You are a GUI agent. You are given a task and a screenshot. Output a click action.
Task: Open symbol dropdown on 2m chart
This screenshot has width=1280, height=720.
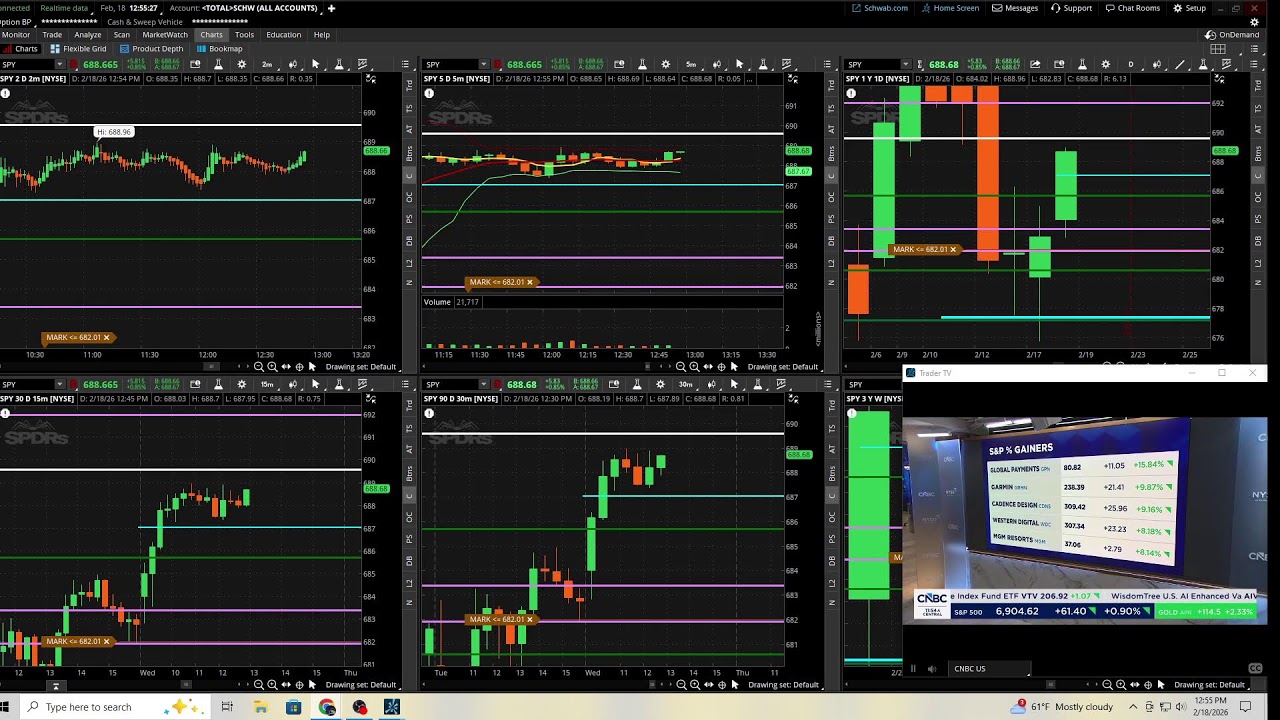(x=60, y=64)
